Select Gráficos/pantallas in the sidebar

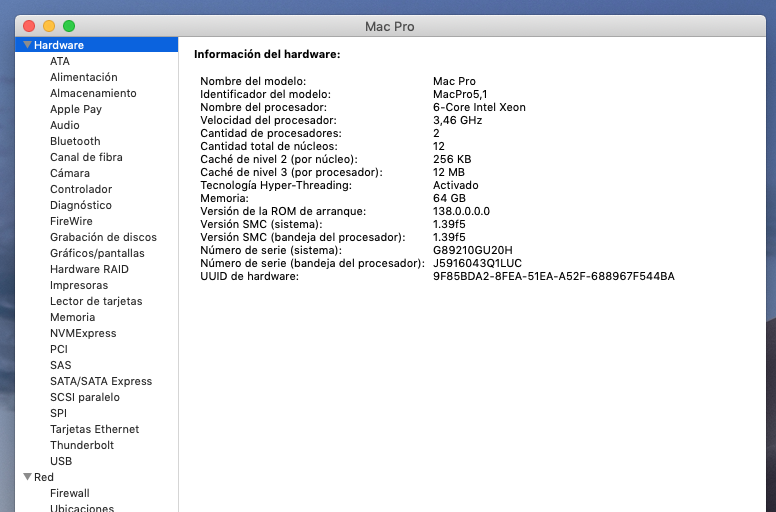click(97, 253)
